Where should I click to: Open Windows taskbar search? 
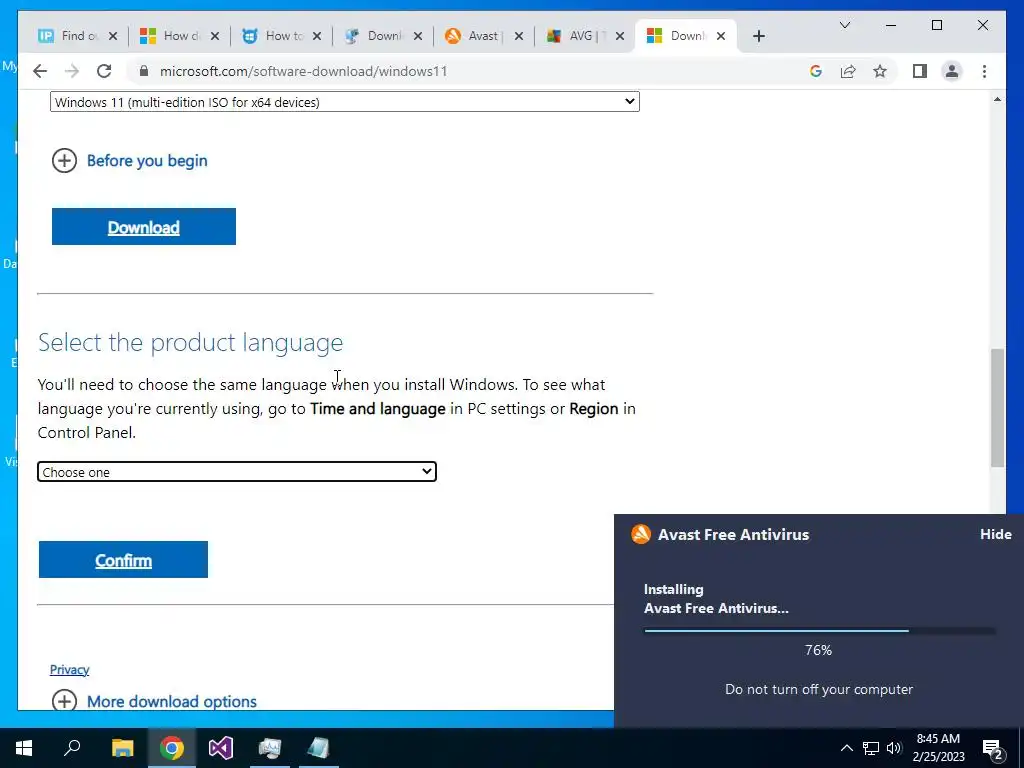[x=72, y=748]
